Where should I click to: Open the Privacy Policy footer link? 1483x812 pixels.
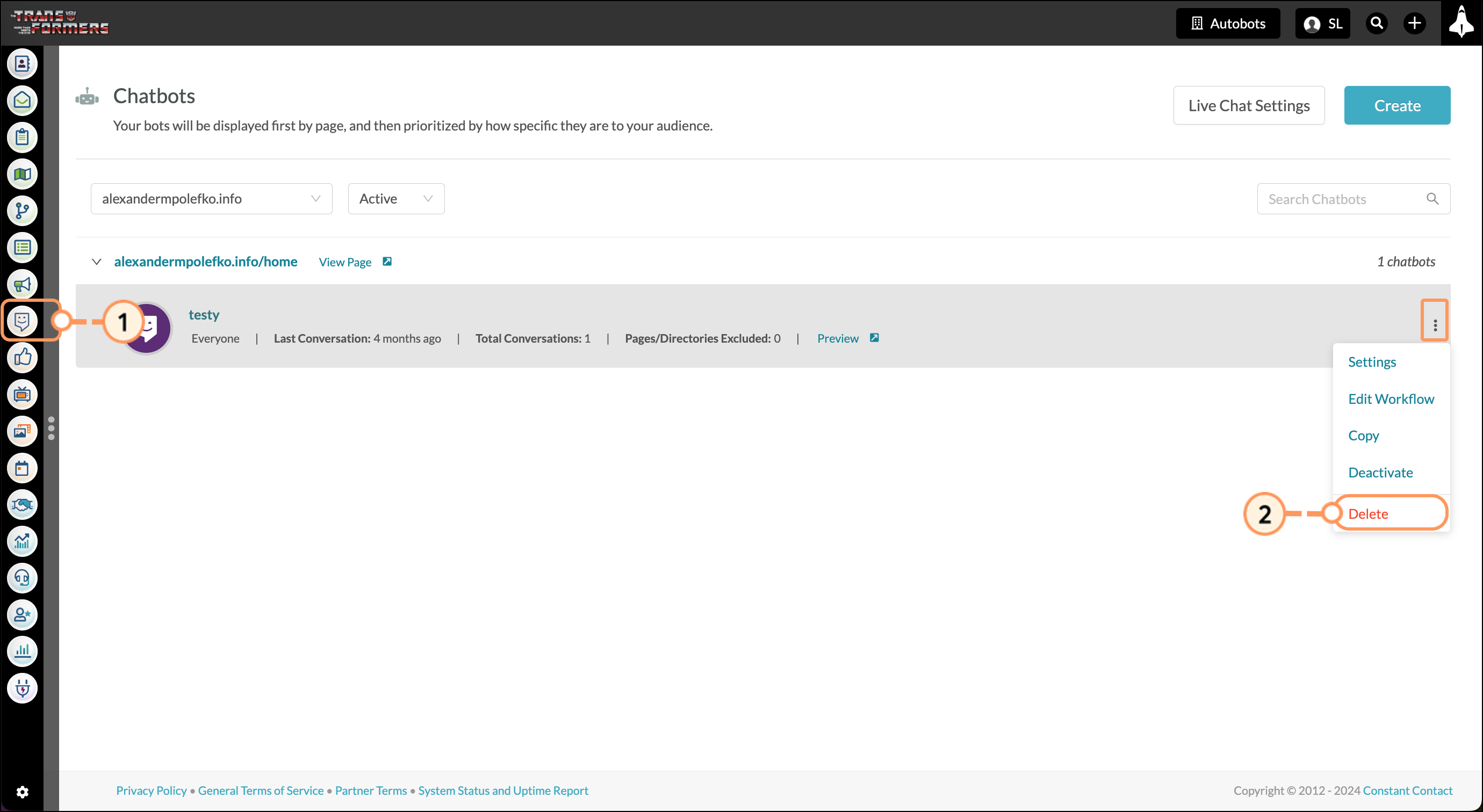pos(152,791)
